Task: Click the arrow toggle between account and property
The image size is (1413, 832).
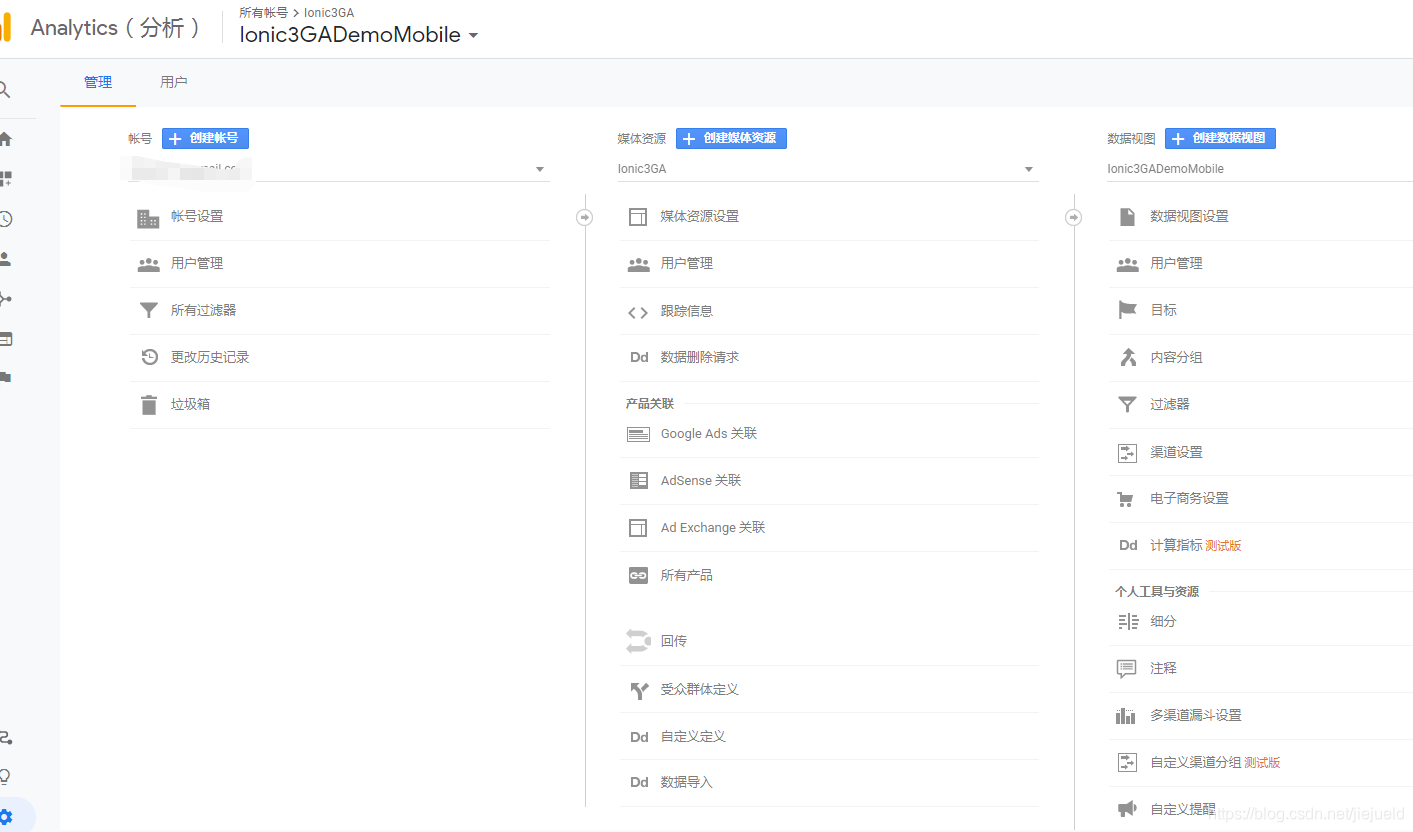Action: 585,218
